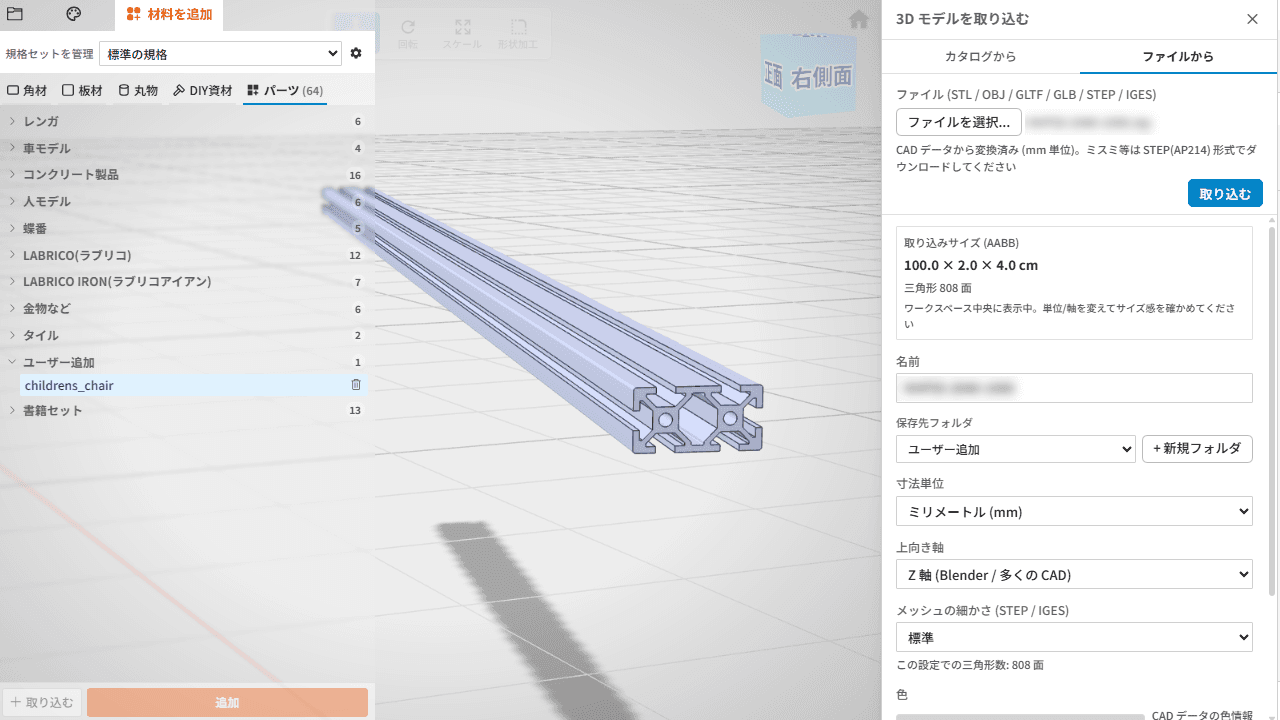Select the 丸物 material tab
This screenshot has width=1280, height=720.
(138, 91)
